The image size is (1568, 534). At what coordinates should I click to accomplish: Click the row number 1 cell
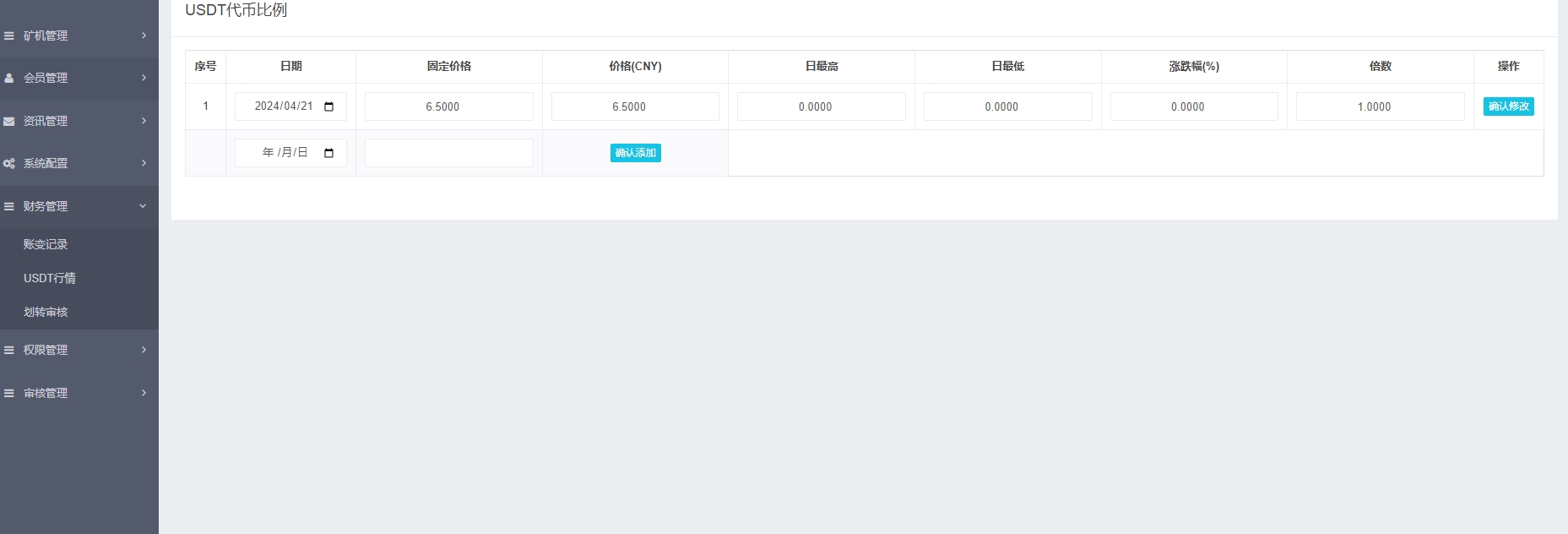pos(205,106)
